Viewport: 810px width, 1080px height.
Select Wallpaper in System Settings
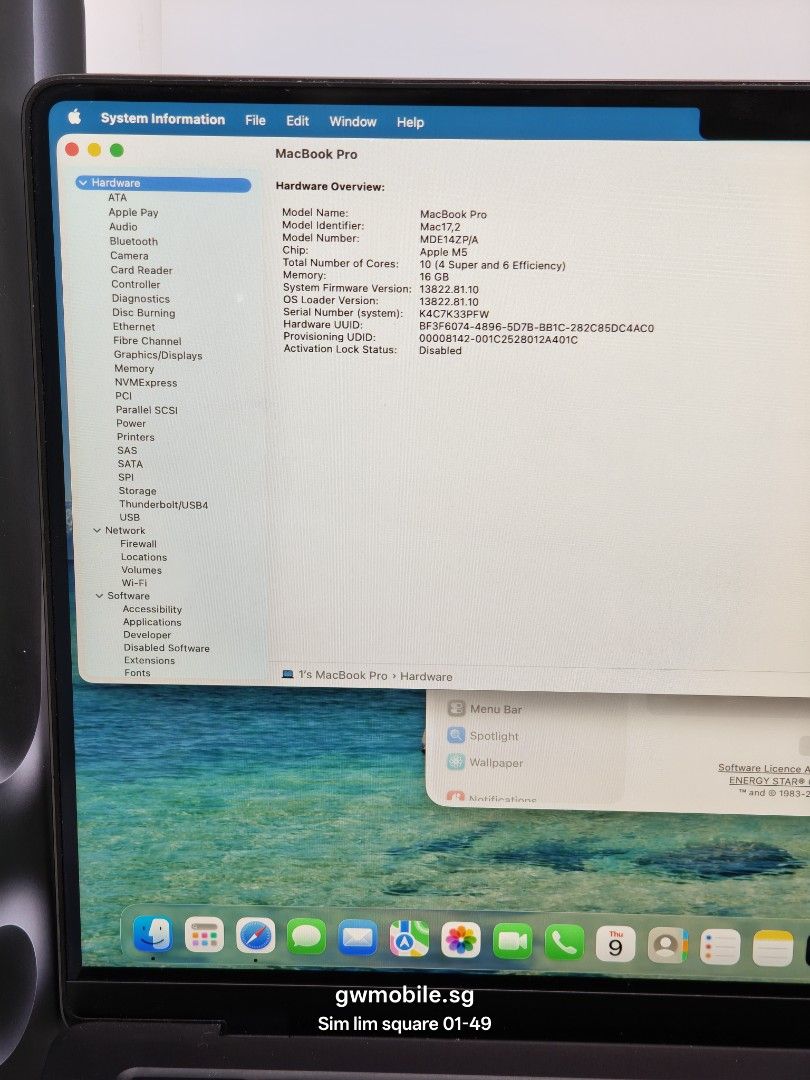[496, 762]
